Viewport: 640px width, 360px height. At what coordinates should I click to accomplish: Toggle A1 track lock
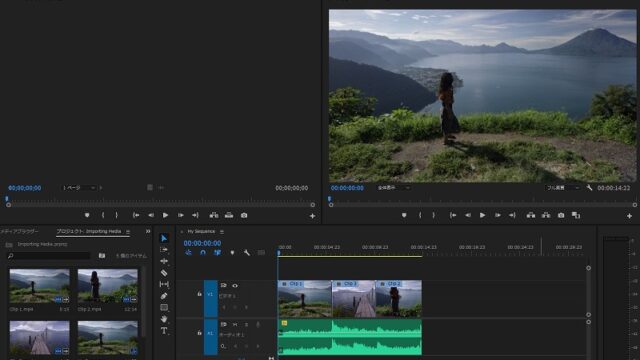pyautogui.click(x=200, y=333)
